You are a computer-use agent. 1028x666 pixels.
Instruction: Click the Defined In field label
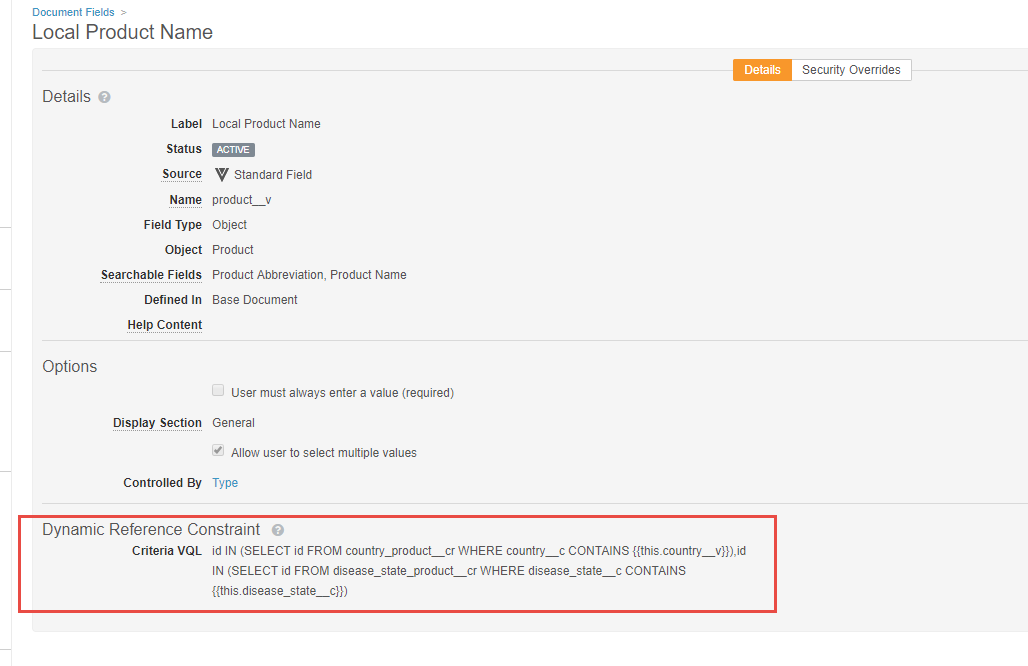[x=172, y=300]
